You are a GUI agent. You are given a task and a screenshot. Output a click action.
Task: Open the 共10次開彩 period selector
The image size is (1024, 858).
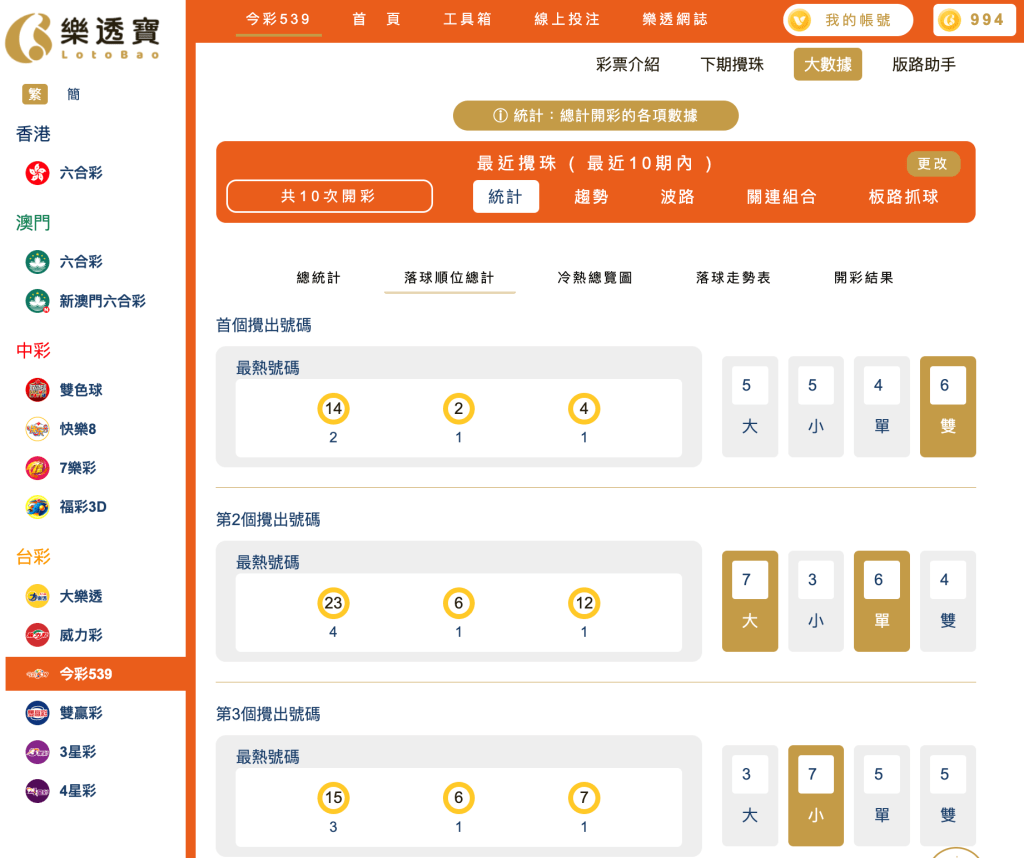[328, 196]
